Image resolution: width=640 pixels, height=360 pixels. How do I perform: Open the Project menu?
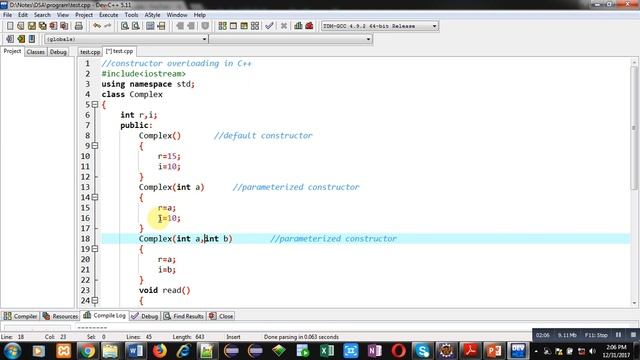[84, 15]
